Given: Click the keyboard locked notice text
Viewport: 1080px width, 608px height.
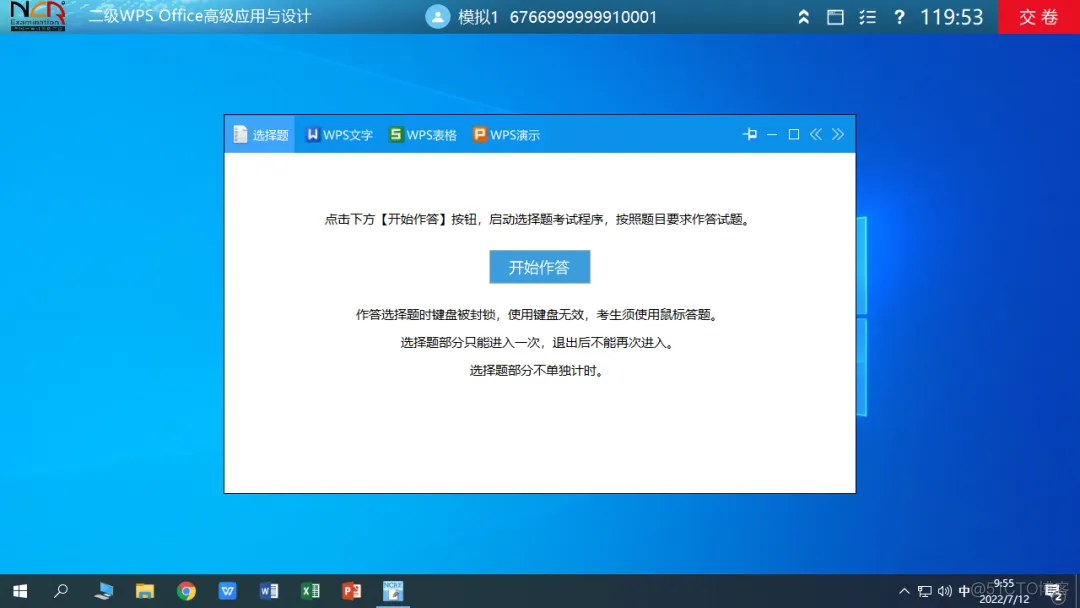Looking at the screenshot, I should click(539, 315).
